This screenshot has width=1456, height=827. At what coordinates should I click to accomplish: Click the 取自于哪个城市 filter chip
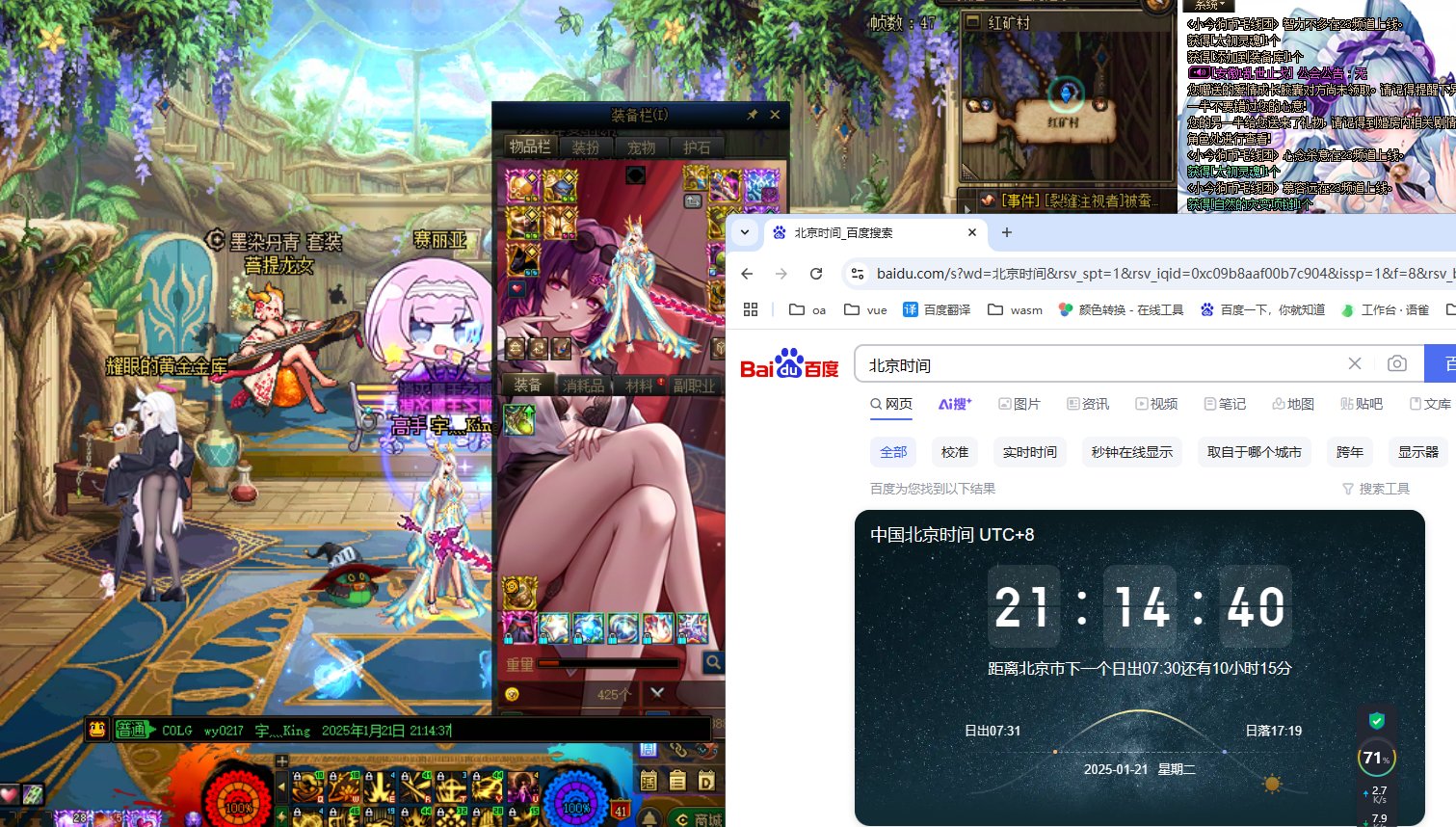click(x=1255, y=452)
